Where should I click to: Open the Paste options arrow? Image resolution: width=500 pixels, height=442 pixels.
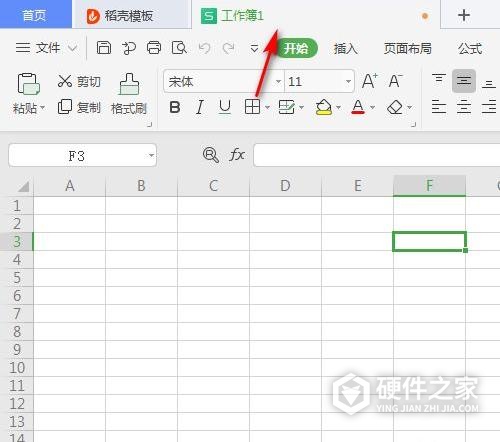click(x=42, y=108)
